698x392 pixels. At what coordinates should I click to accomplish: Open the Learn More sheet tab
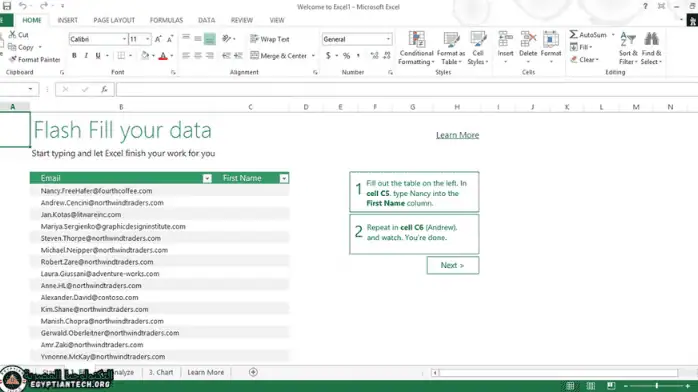pos(206,372)
